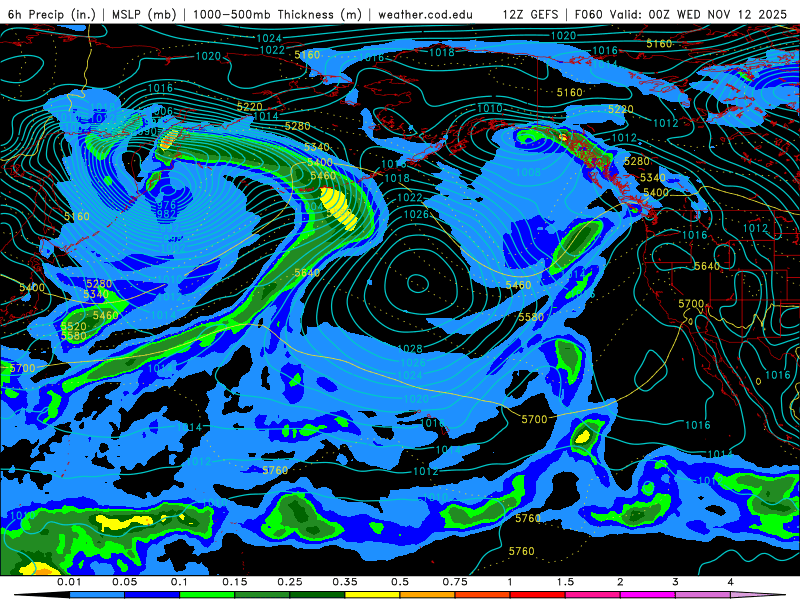Click the '1008' isobar label near Alaska low
This screenshot has width=800, height=600.
[528, 172]
